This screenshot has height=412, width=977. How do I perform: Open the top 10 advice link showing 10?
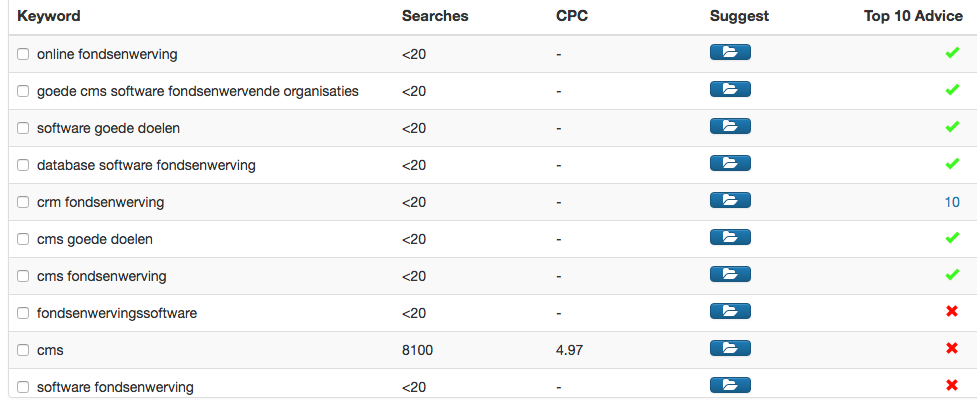[x=951, y=202]
